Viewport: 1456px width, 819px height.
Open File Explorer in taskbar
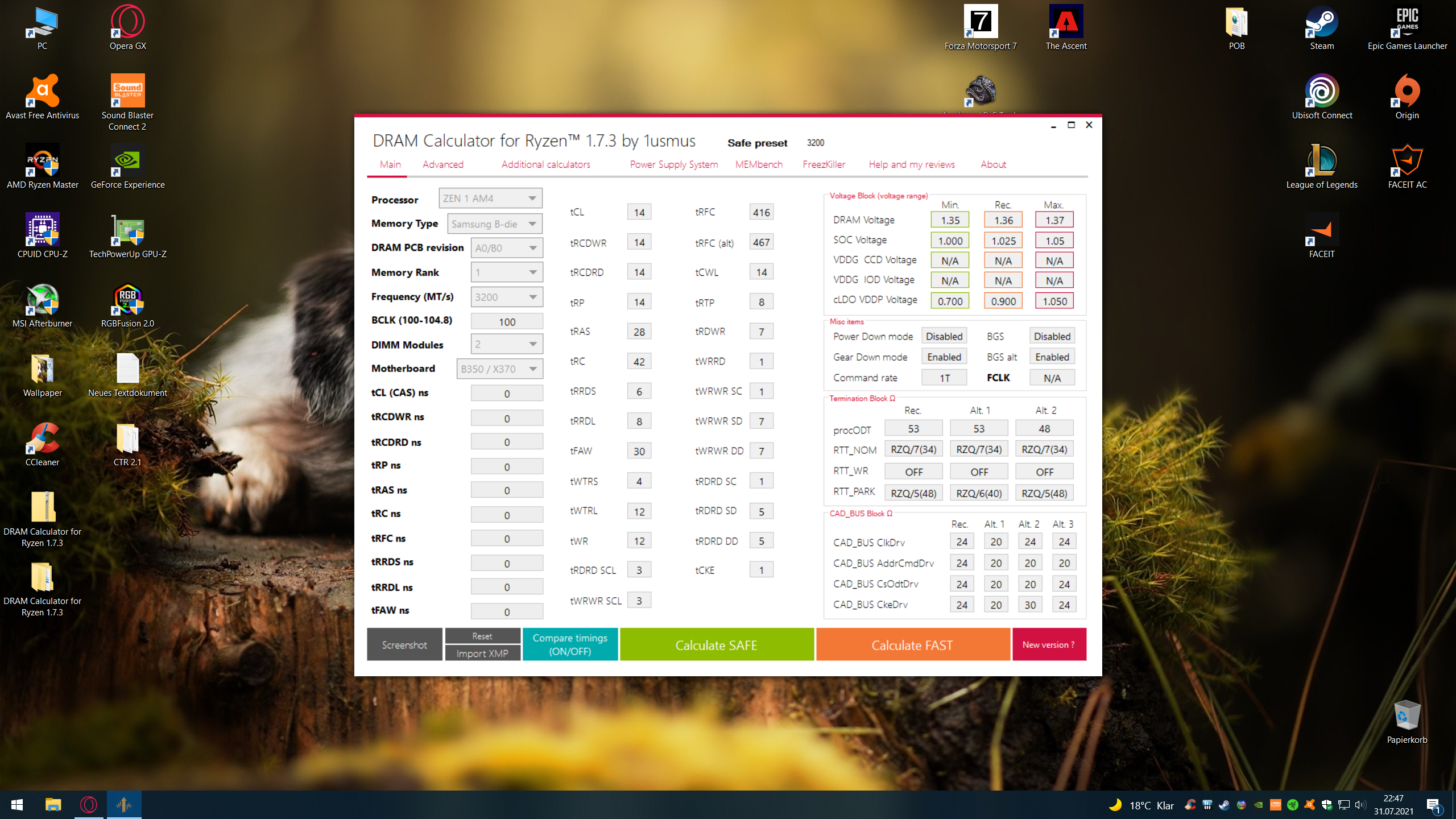pyautogui.click(x=53, y=805)
